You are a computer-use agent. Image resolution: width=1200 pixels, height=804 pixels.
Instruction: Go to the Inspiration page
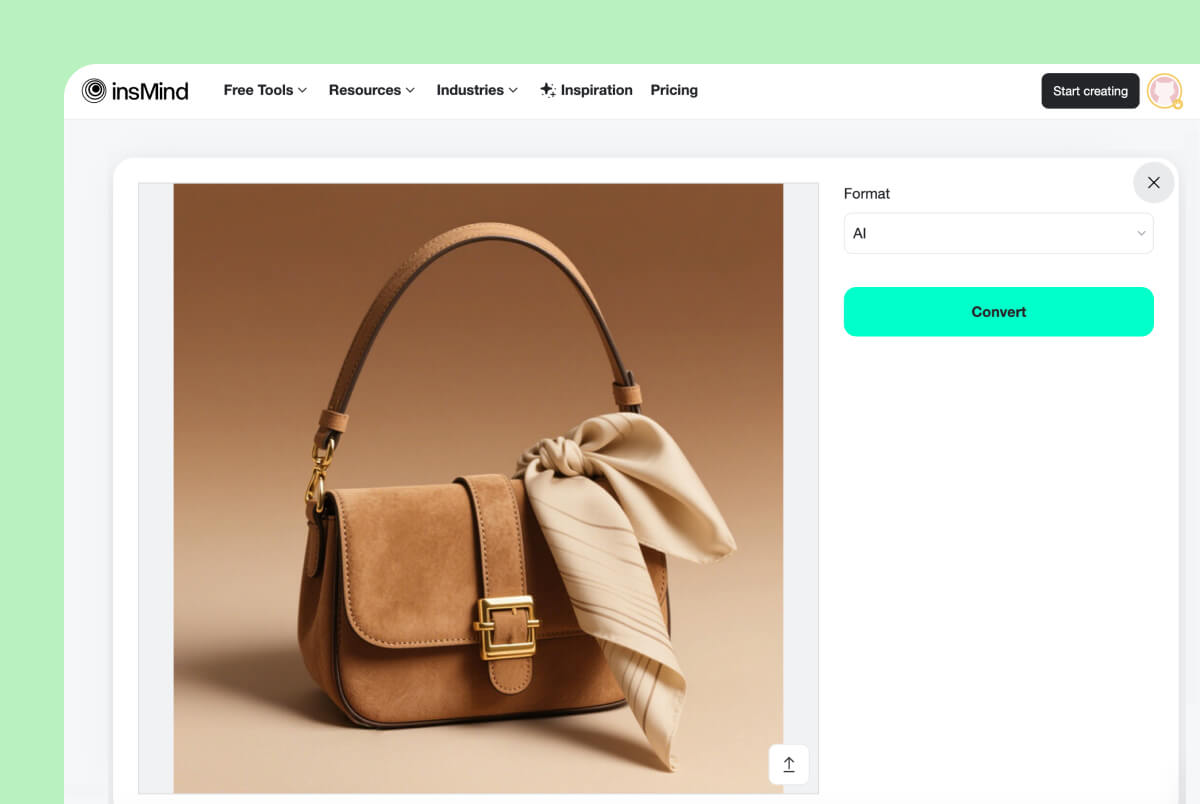pos(586,90)
